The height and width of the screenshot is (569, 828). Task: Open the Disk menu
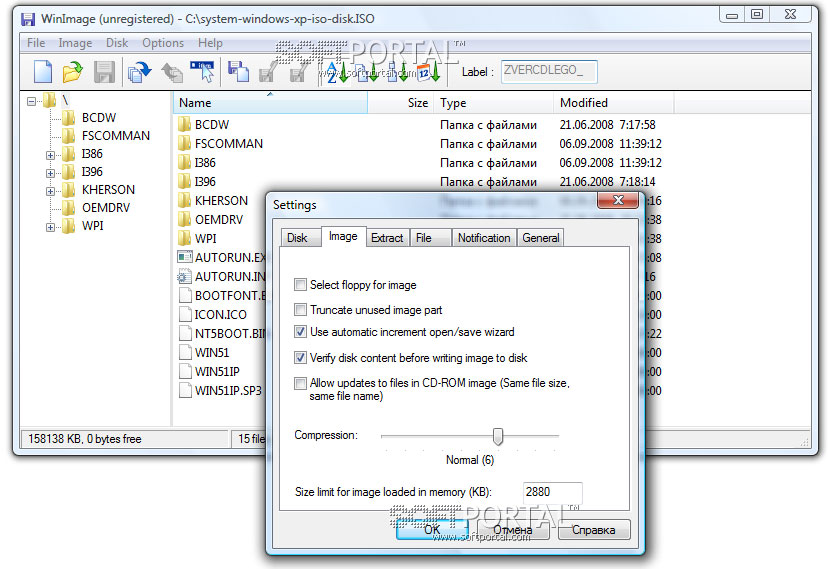point(117,43)
